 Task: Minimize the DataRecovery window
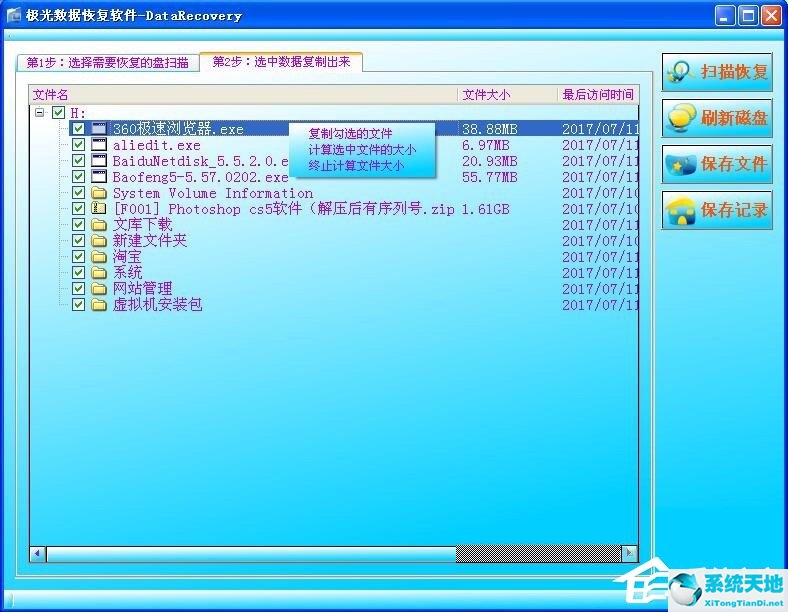pos(724,16)
